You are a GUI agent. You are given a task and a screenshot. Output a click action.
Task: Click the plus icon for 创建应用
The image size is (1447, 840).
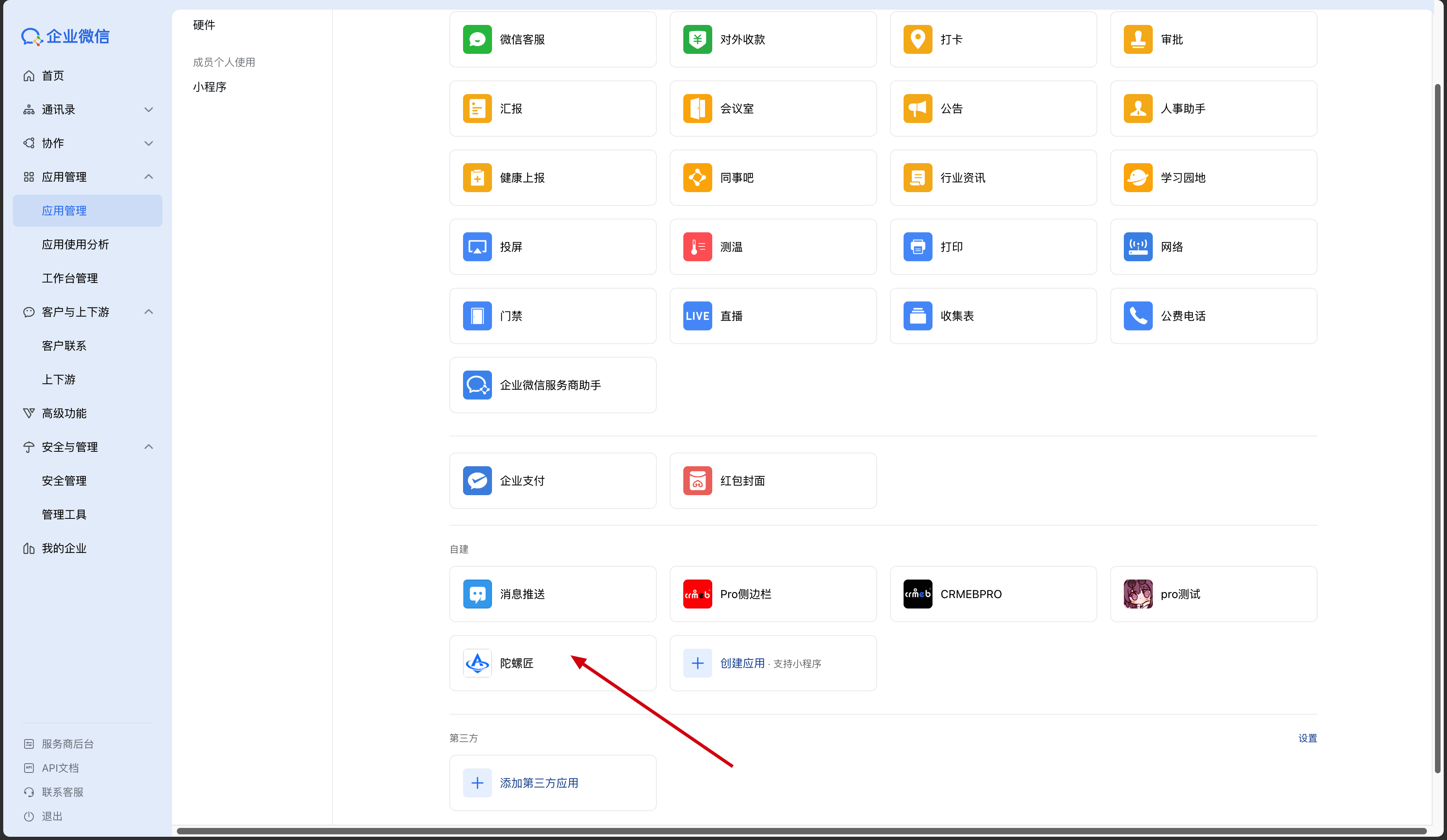click(697, 663)
